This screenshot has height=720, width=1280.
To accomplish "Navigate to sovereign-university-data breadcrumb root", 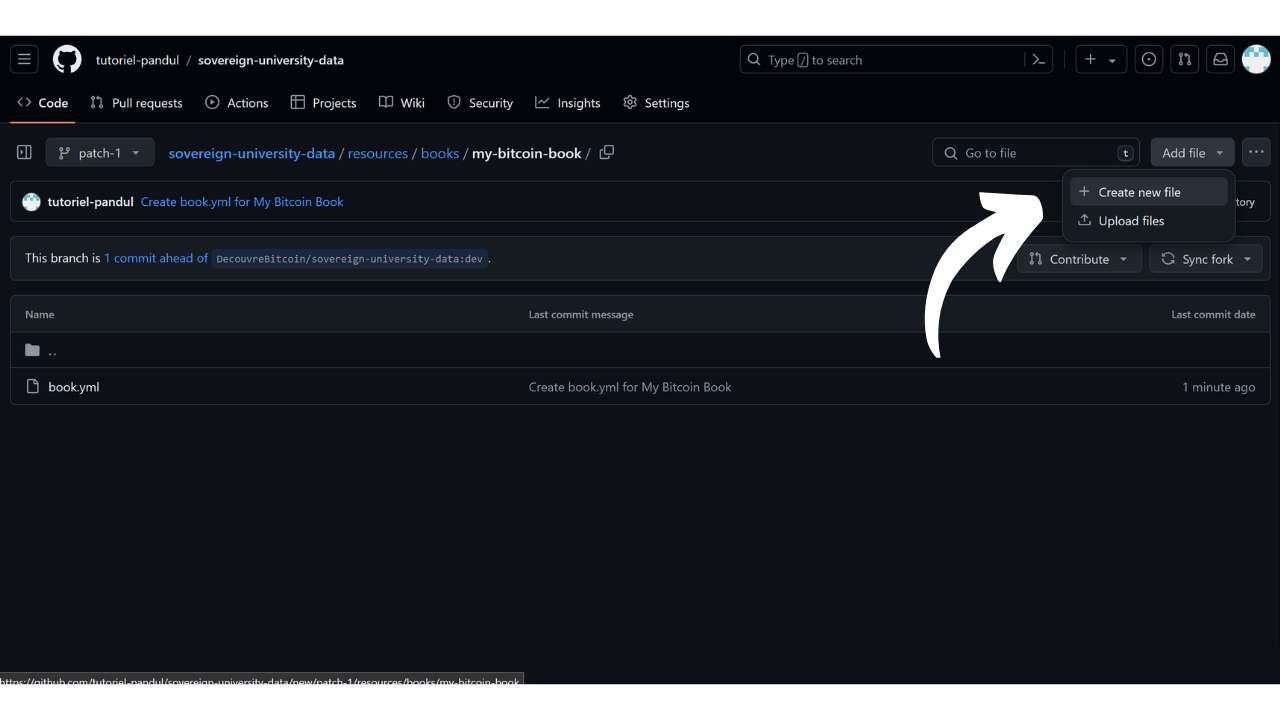I will 252,154.
